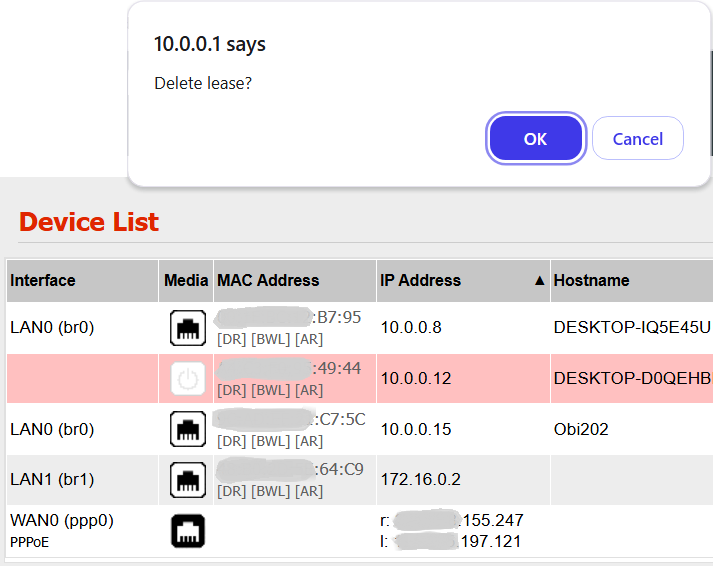Click MAC address ending :49:44
This screenshot has width=713, height=566.
tap(289, 368)
